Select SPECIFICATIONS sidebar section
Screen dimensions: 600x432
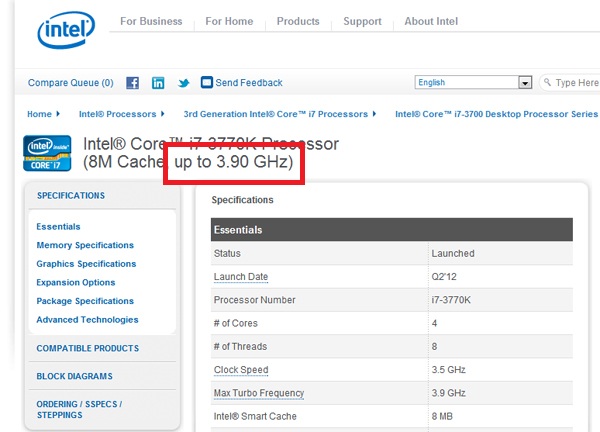(x=71, y=196)
